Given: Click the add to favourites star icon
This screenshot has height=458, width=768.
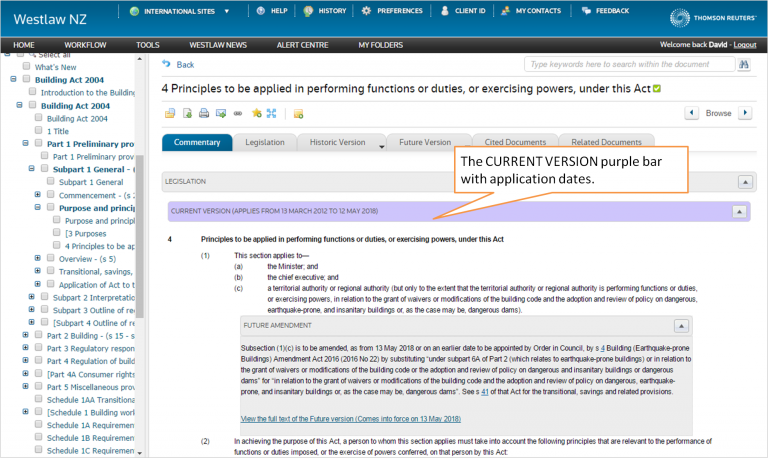Looking at the screenshot, I should tap(256, 114).
